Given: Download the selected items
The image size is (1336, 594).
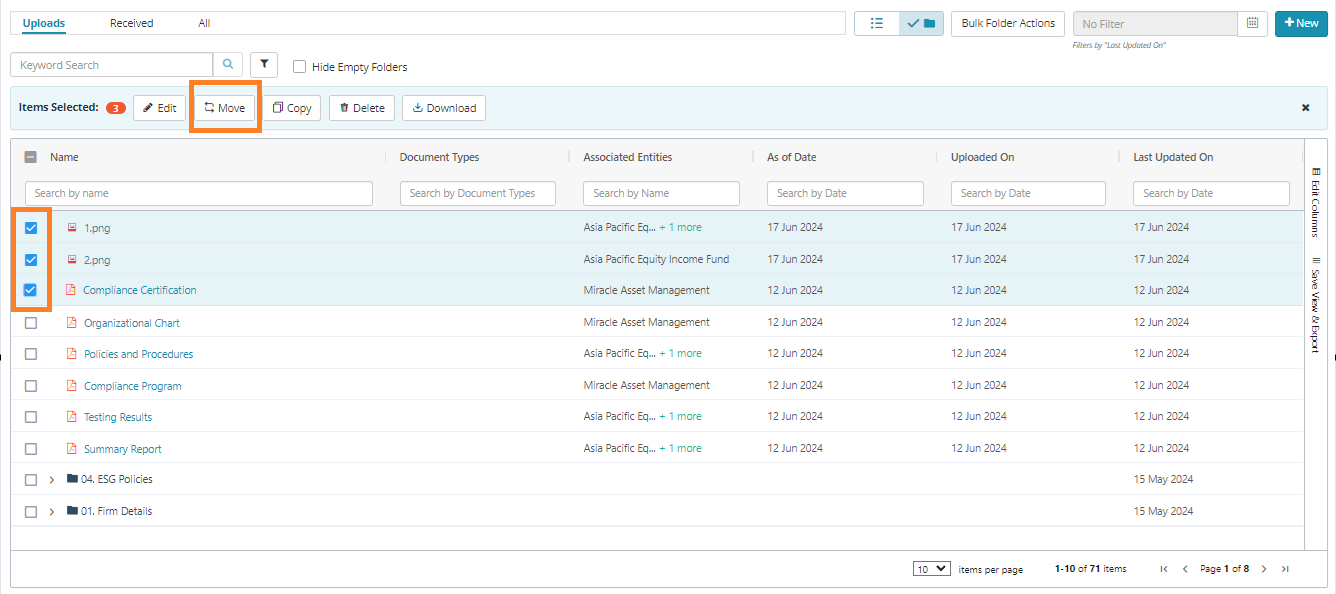Looking at the screenshot, I should (444, 108).
